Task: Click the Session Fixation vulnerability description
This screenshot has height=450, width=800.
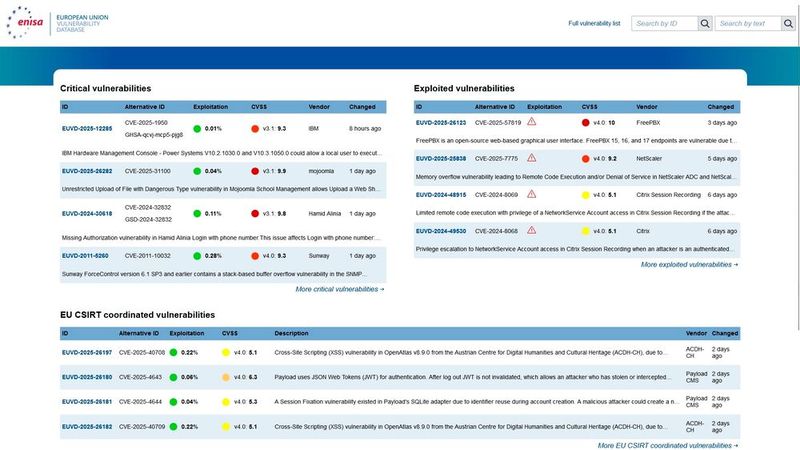Action: (x=477, y=402)
